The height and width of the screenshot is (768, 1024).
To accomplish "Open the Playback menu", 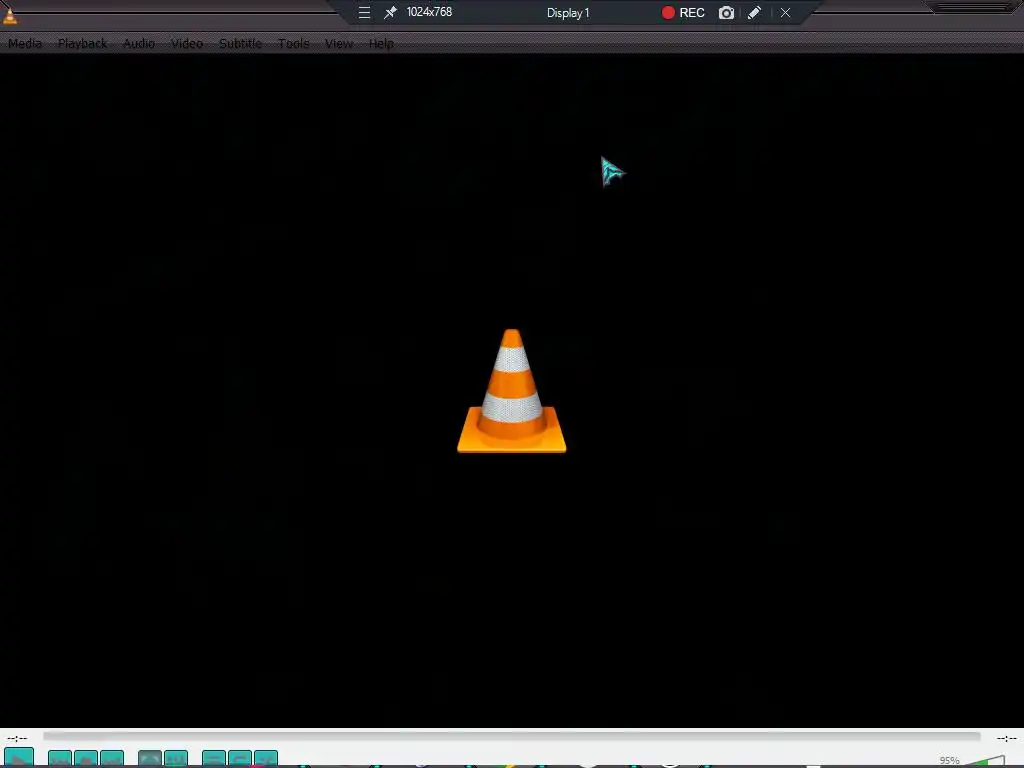I will (82, 44).
